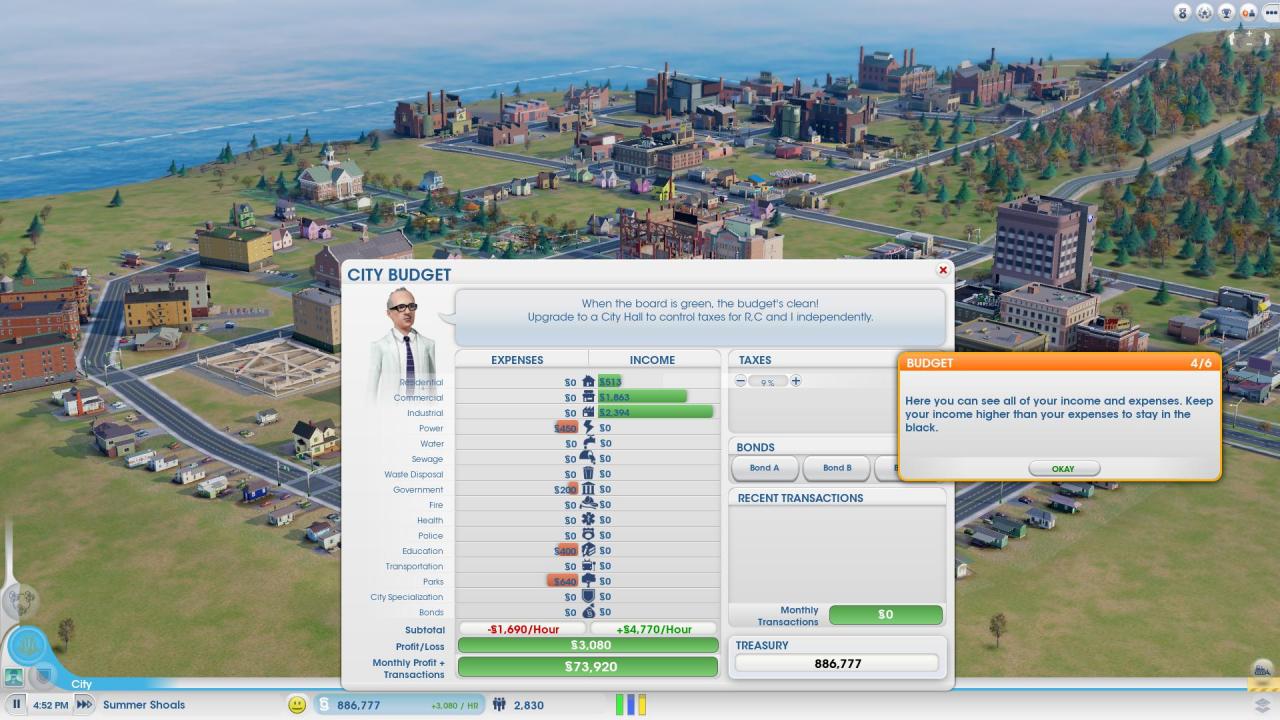Click the Bonds money bag icon
The height and width of the screenshot is (720, 1280).
pyautogui.click(x=588, y=612)
